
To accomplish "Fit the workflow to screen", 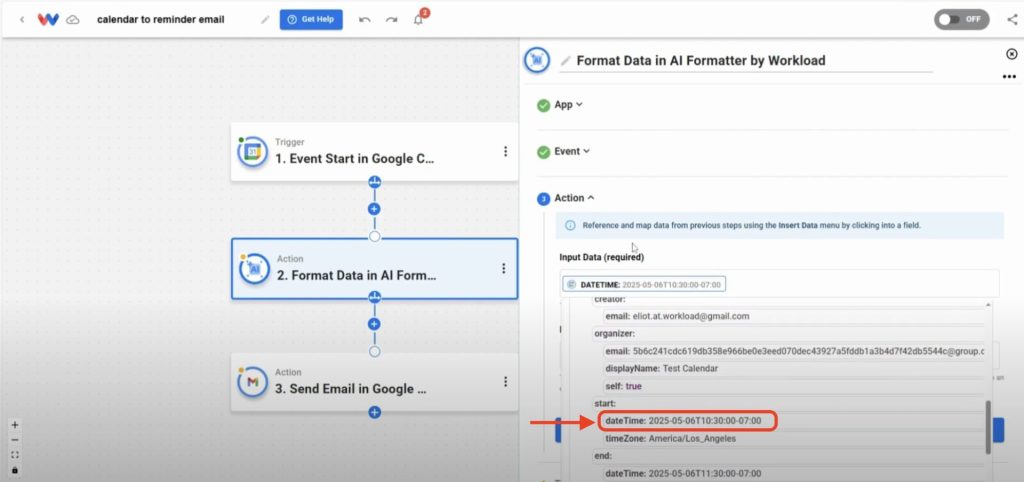I will (x=15, y=455).
